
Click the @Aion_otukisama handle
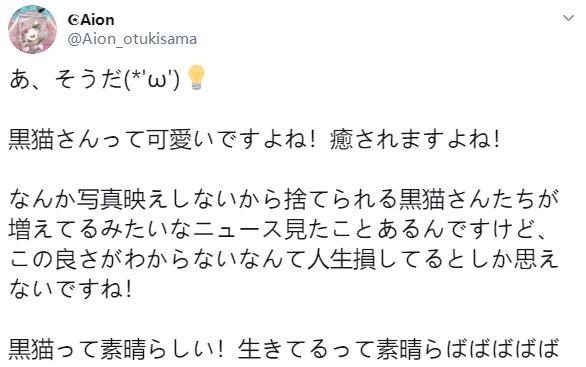click(132, 39)
